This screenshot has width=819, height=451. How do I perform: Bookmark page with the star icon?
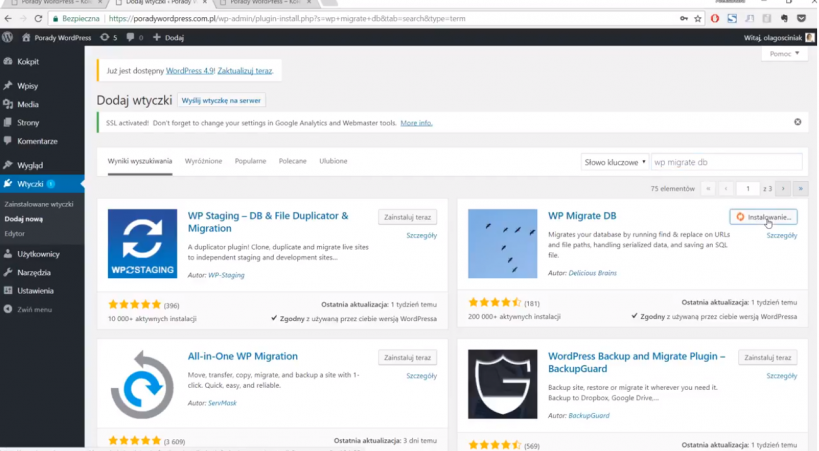(x=698, y=18)
